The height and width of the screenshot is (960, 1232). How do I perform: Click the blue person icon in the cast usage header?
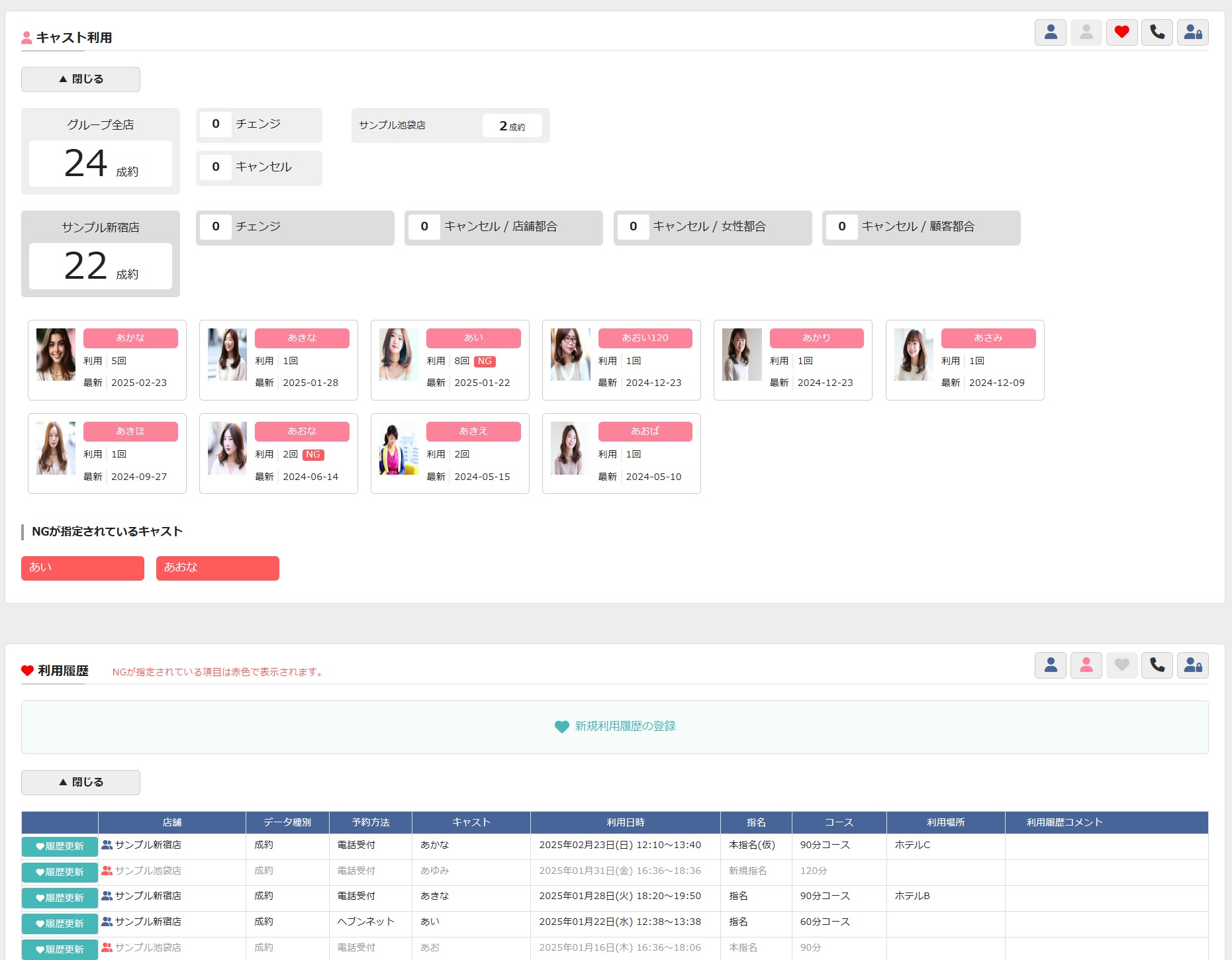(1051, 32)
